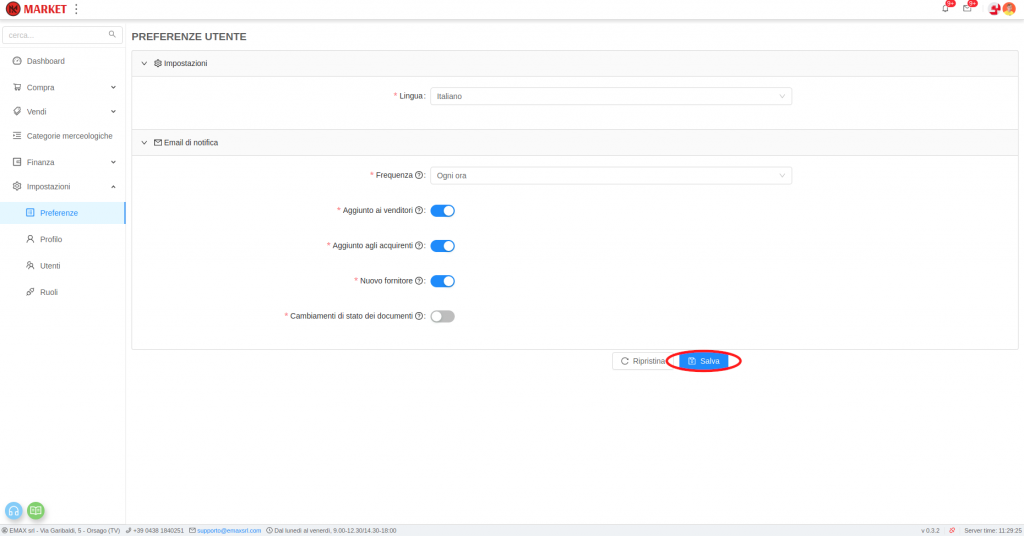Click the cerca search field
Image resolution: width=1024 pixels, height=536 pixels.
coord(58,35)
